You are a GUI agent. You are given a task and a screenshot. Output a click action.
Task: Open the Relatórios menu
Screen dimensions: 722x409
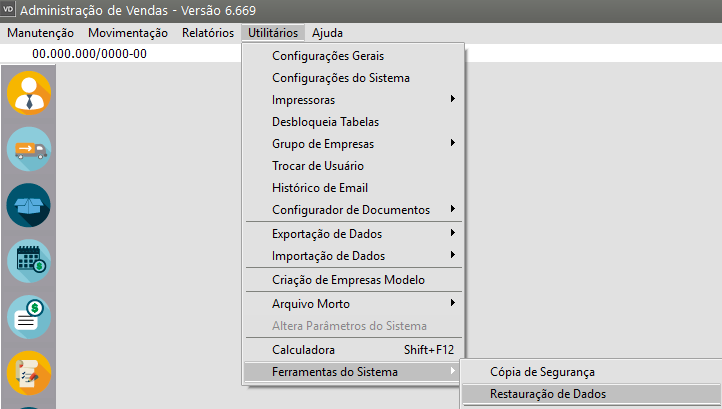pyautogui.click(x=208, y=33)
